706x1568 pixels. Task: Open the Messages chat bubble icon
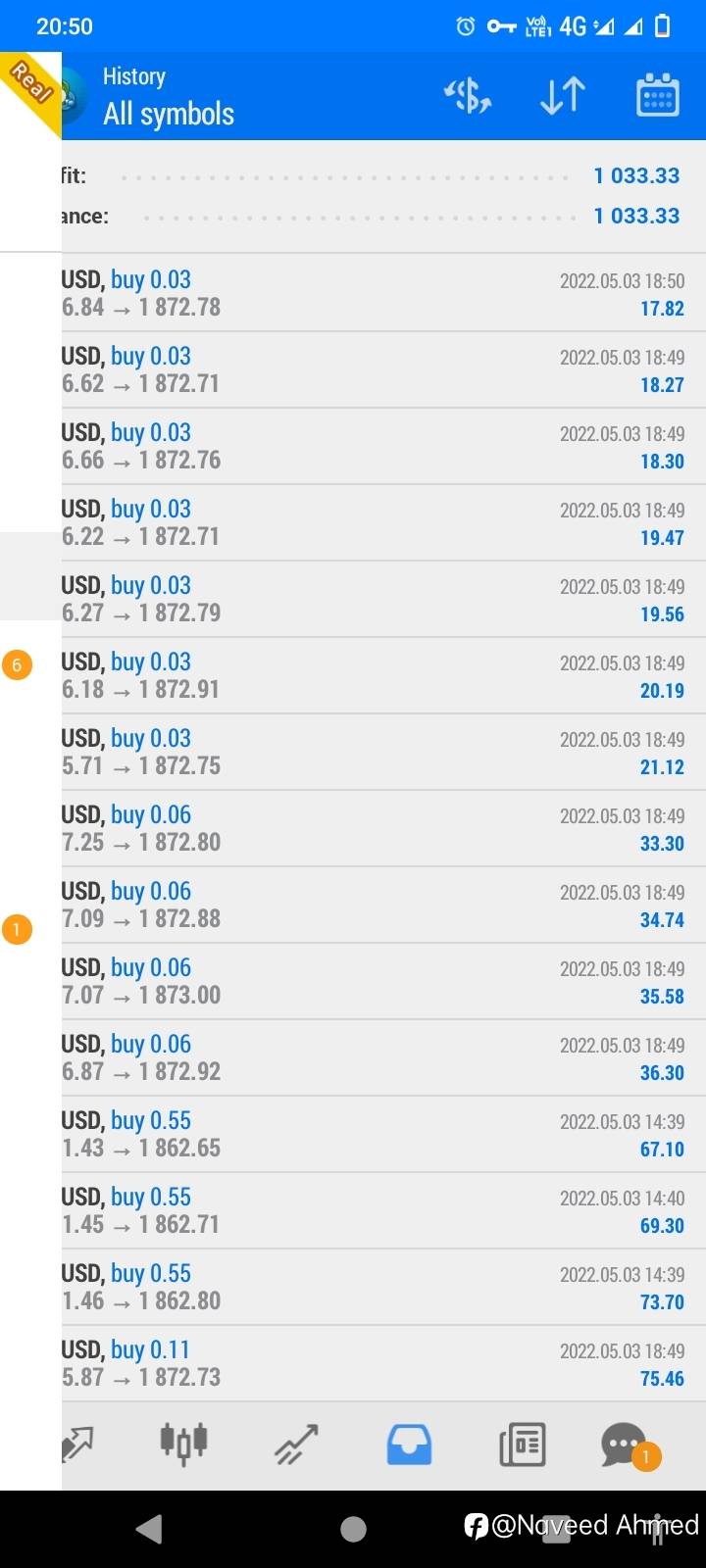point(624,1444)
